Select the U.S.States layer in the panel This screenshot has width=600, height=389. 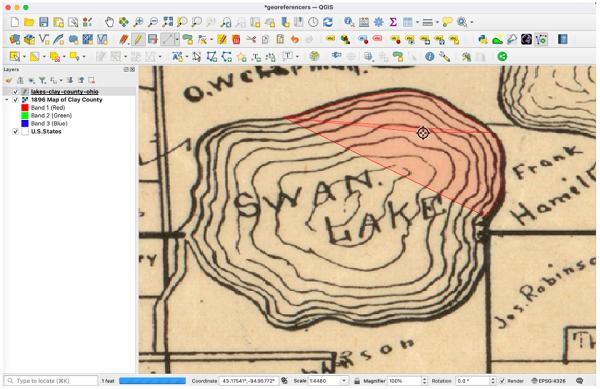tap(46, 132)
